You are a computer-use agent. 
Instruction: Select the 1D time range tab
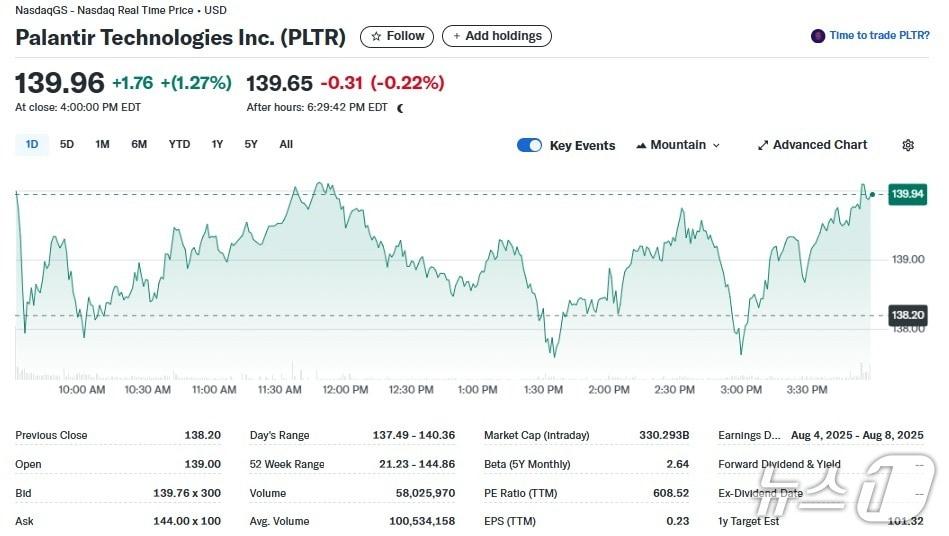[32, 144]
